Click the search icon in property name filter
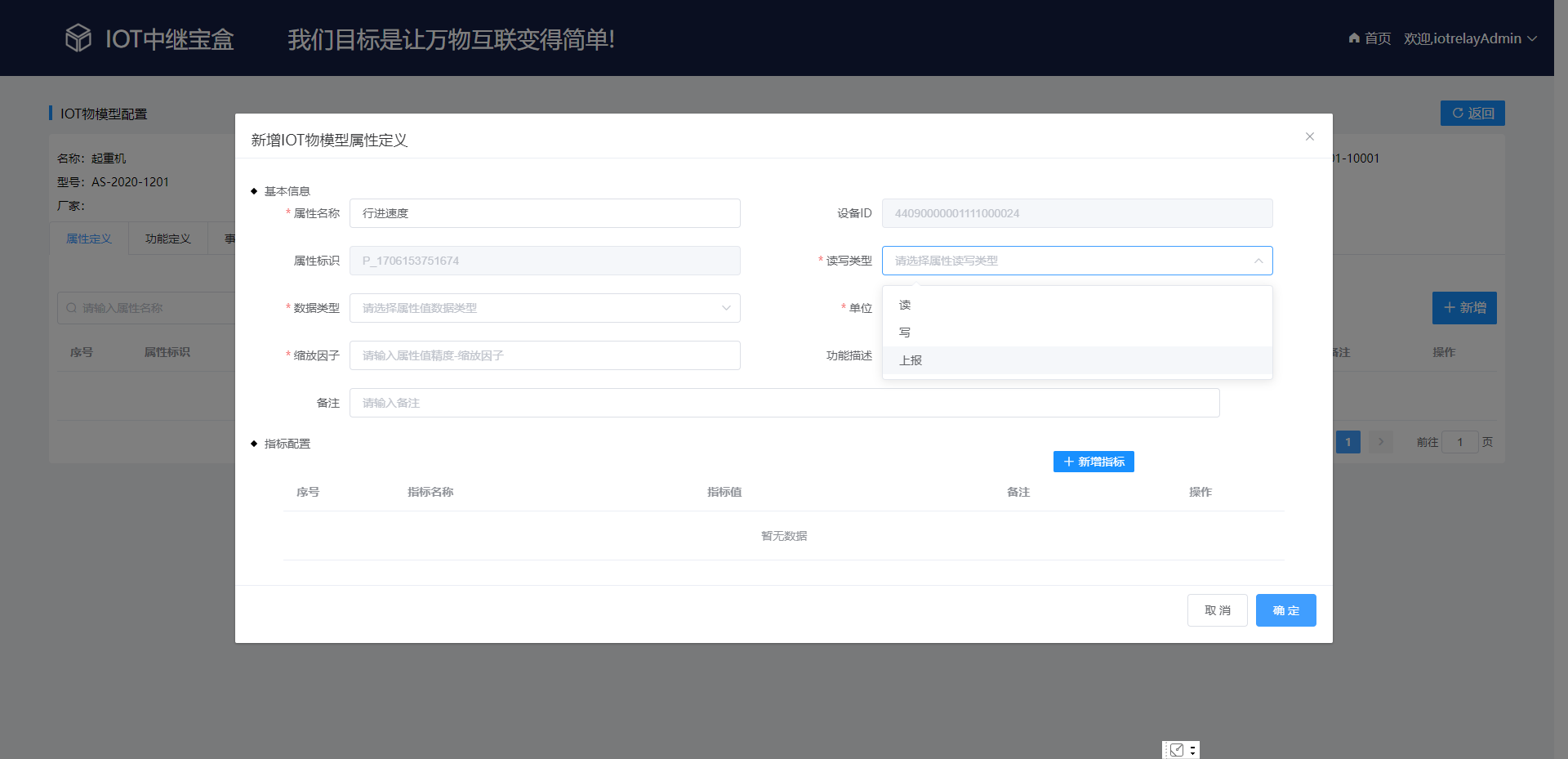This screenshot has width=1568, height=759. click(72, 308)
